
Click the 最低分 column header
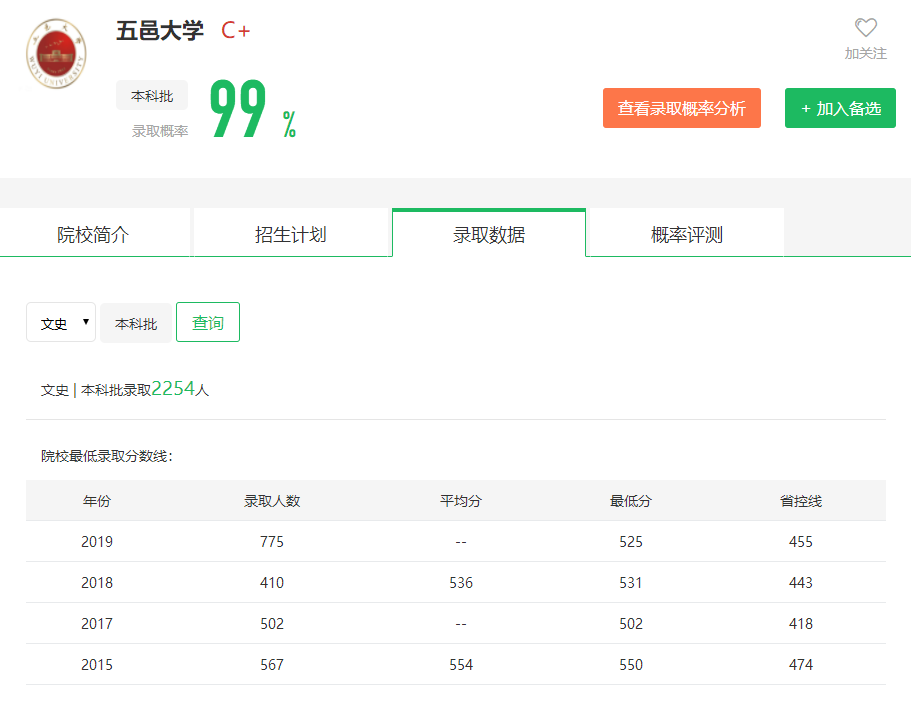(x=631, y=501)
